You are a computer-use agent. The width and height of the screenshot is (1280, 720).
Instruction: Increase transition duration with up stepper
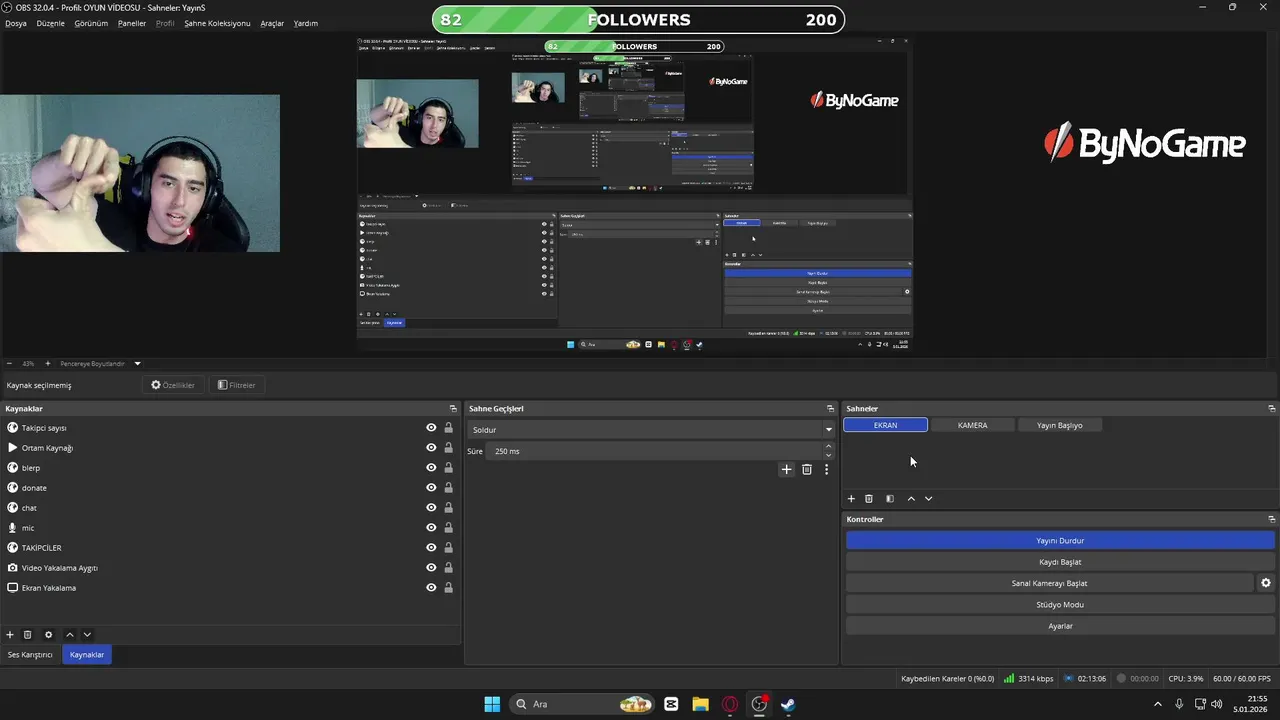point(828,446)
